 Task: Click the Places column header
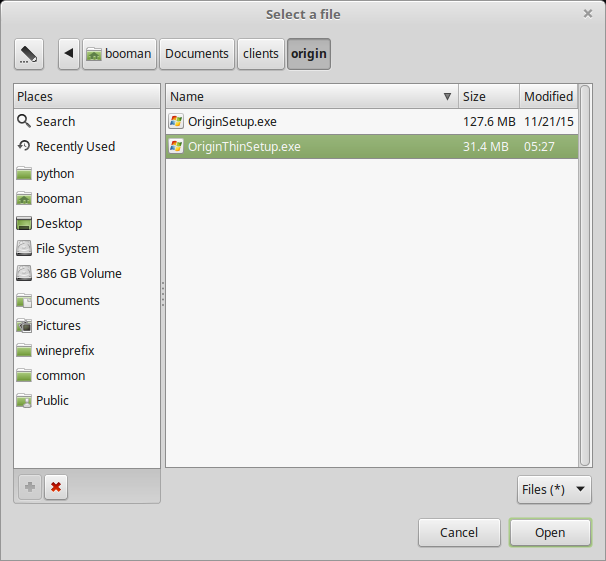coord(87,96)
